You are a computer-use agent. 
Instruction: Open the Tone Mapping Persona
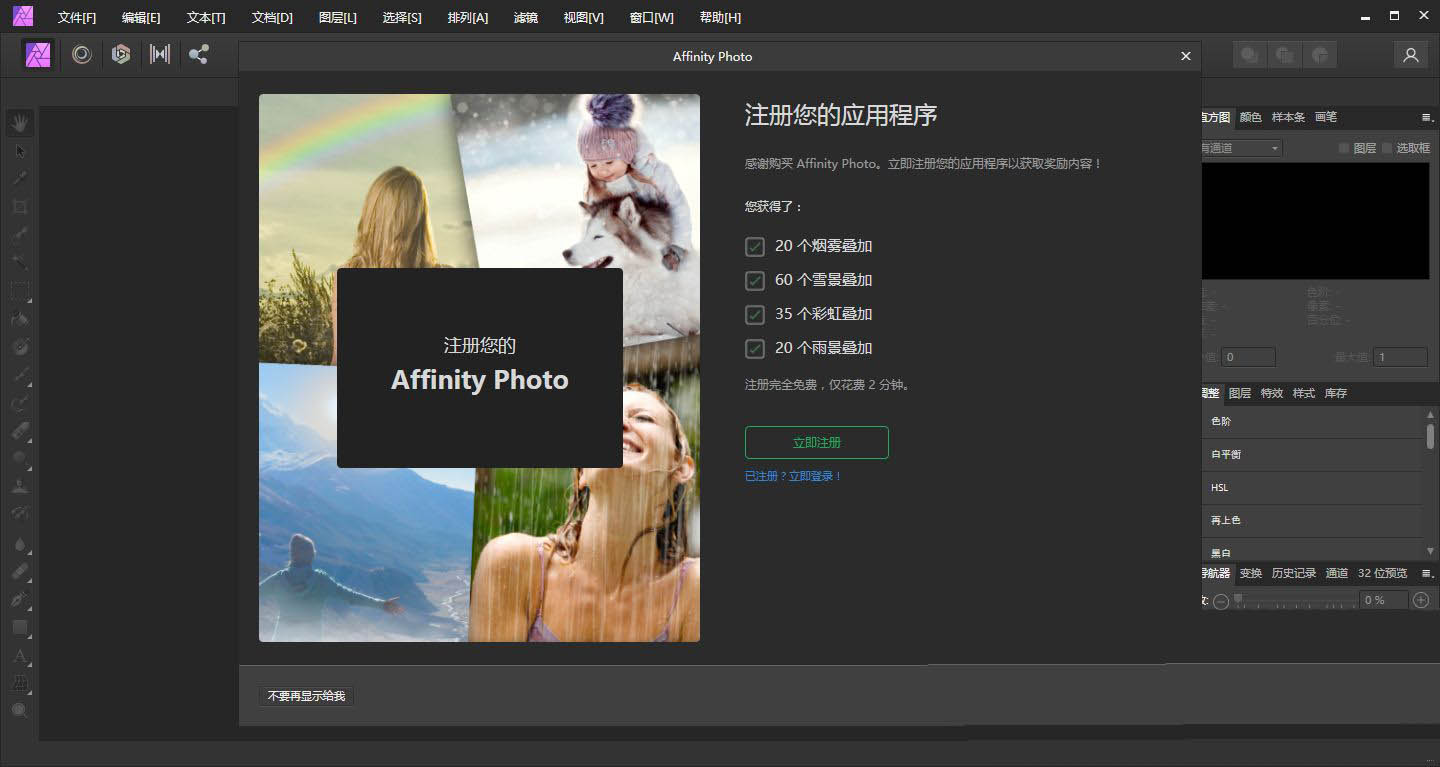point(160,55)
